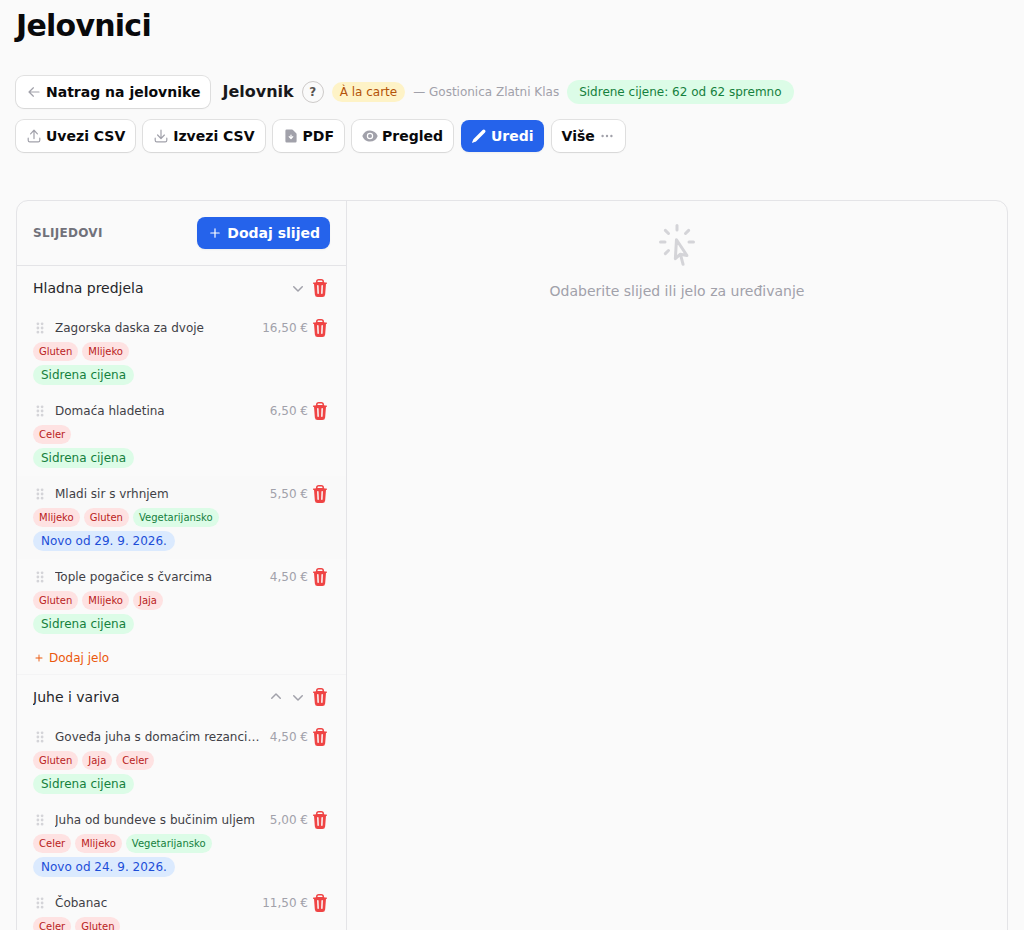This screenshot has width=1024, height=930.
Task: Click Celer tag on Domaća hladetina
Action: pyautogui.click(x=52, y=434)
